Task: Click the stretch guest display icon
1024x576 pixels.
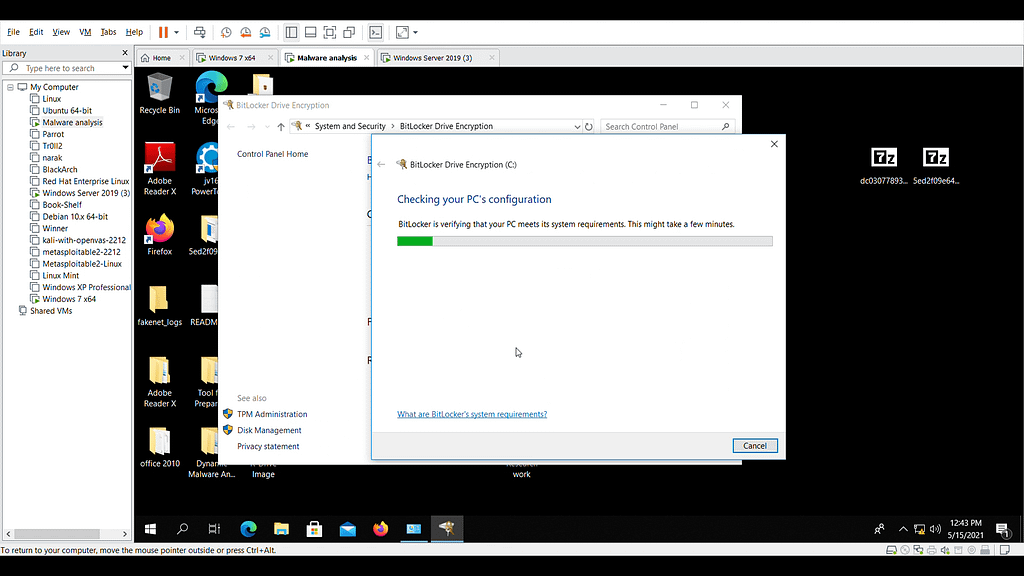Action: point(402,32)
